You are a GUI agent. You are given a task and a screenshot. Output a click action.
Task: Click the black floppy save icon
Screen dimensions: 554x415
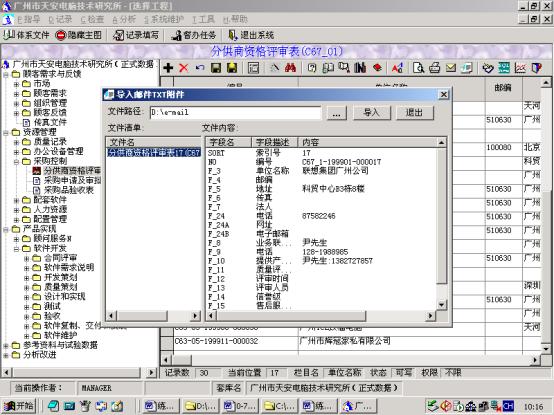pyautogui.click(x=216, y=68)
